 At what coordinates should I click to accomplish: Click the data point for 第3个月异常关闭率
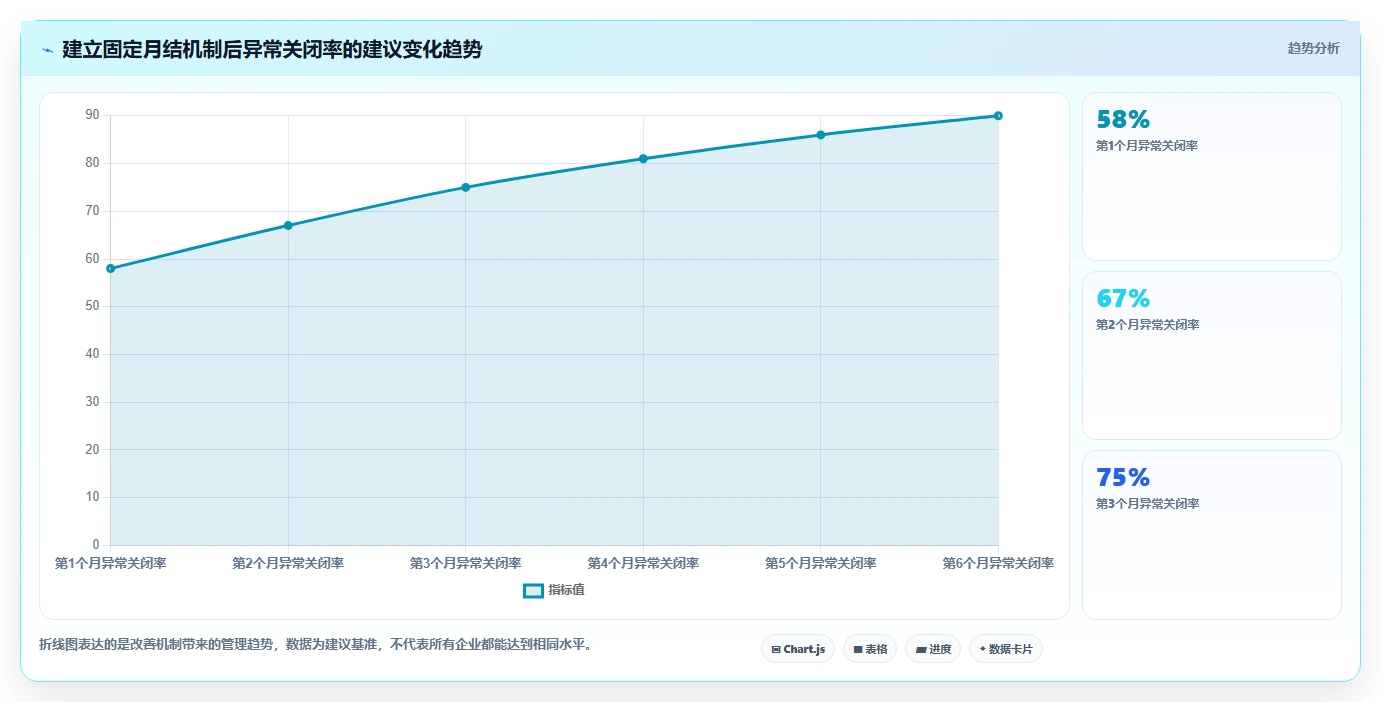pos(466,187)
